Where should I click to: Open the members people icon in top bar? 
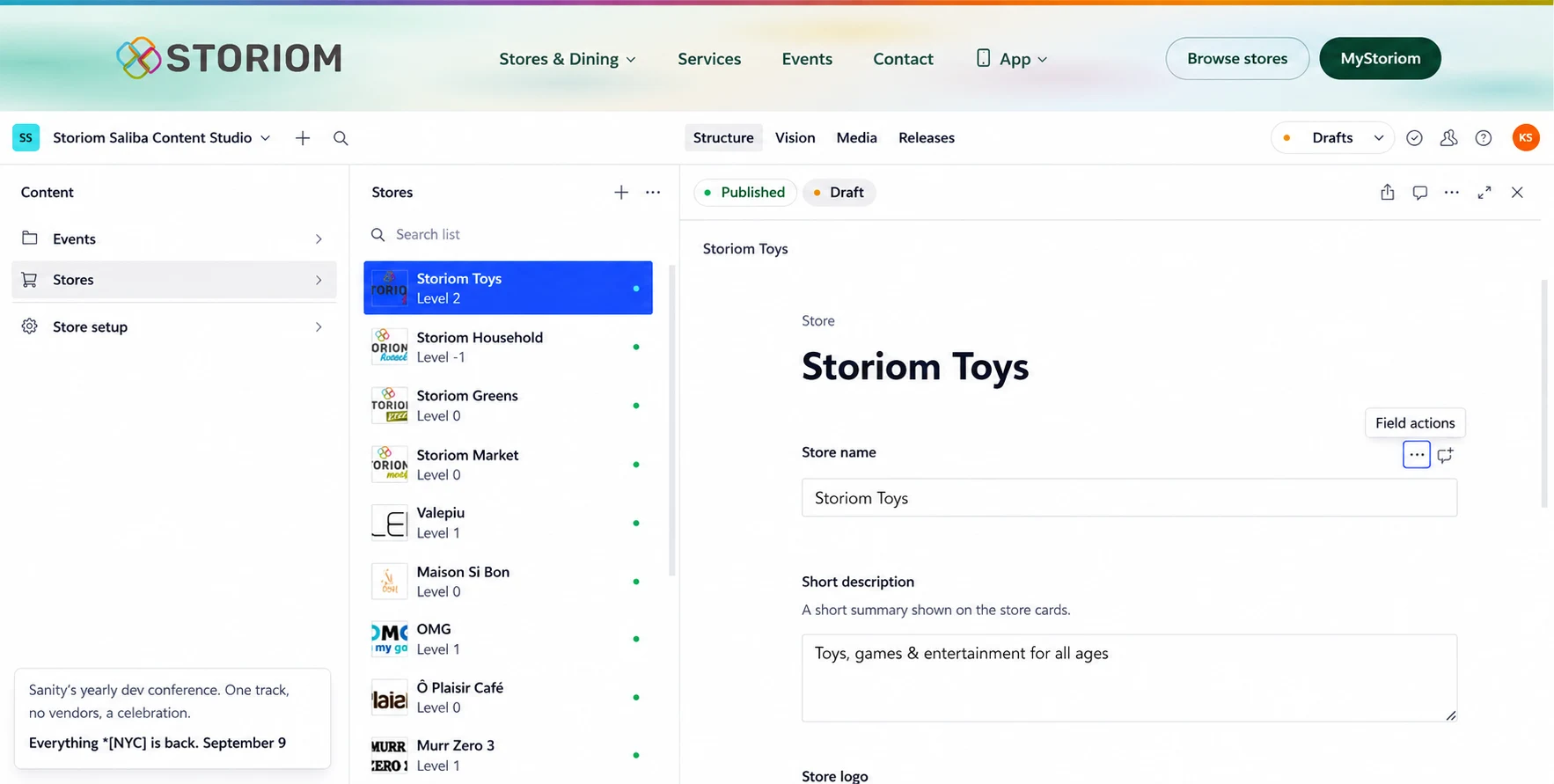(x=1448, y=138)
